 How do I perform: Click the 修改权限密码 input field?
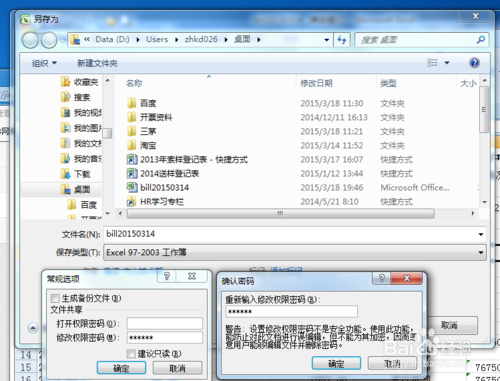coord(165,338)
